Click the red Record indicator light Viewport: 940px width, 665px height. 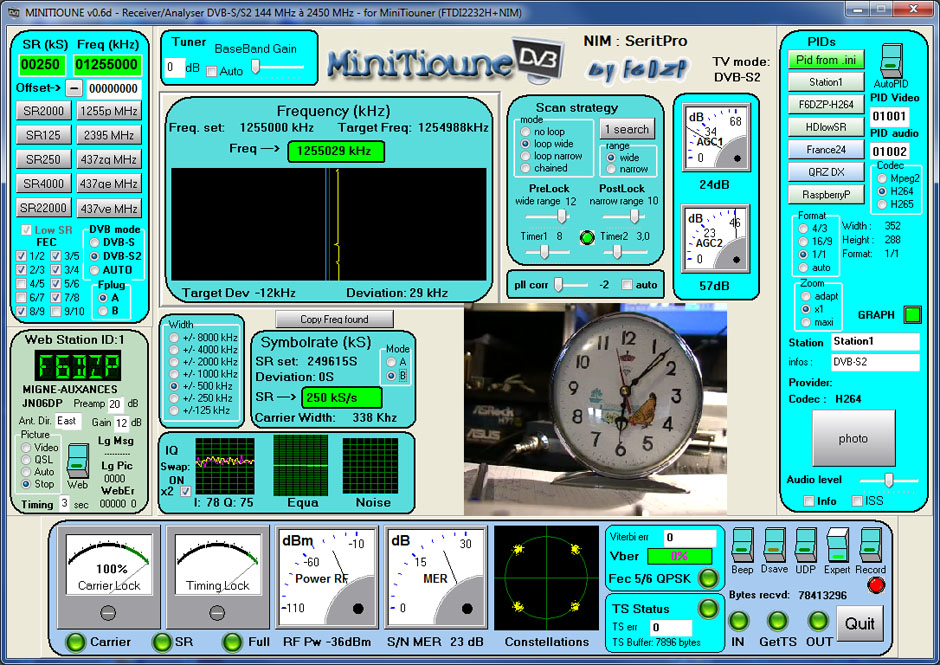[876, 585]
